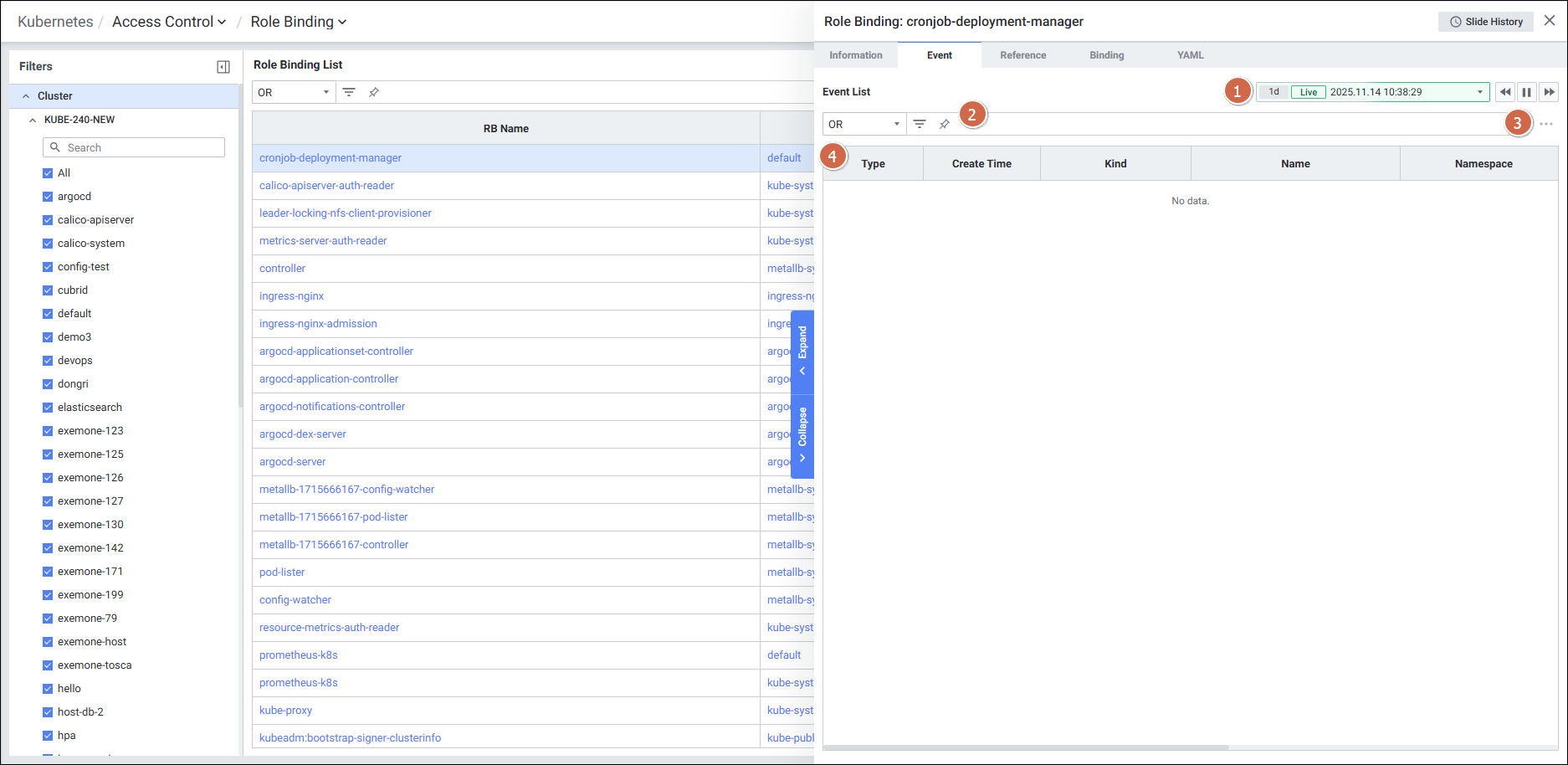Viewport: 1568px width, 765px height.
Task: Fast forward the event time range
Action: [1549, 92]
